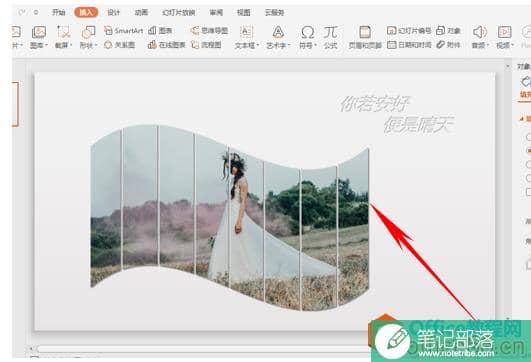531x362 pixels.
Task: Insert a 关系图 relationship diagram
Action: pyautogui.click(x=120, y=45)
